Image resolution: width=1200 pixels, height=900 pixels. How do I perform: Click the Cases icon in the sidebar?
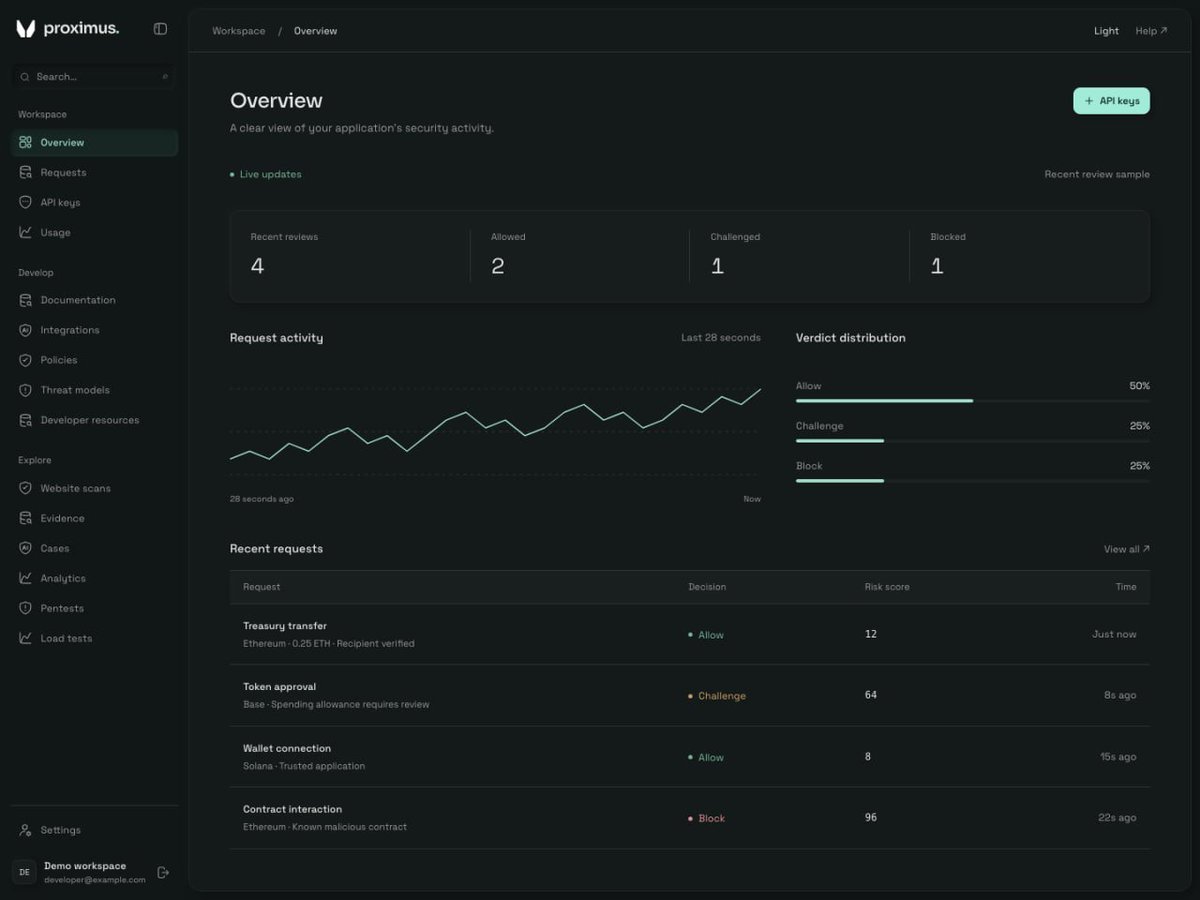[26, 548]
